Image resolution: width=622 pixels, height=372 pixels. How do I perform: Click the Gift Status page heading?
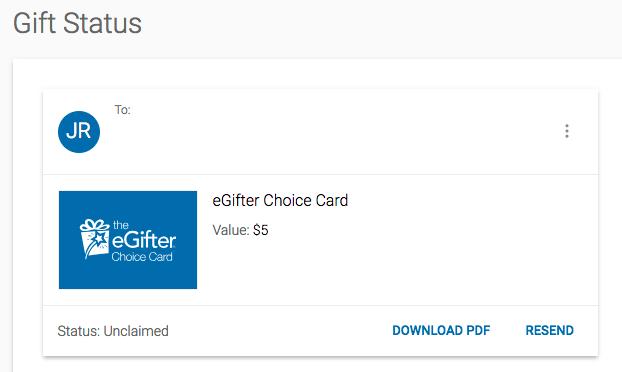tap(77, 23)
